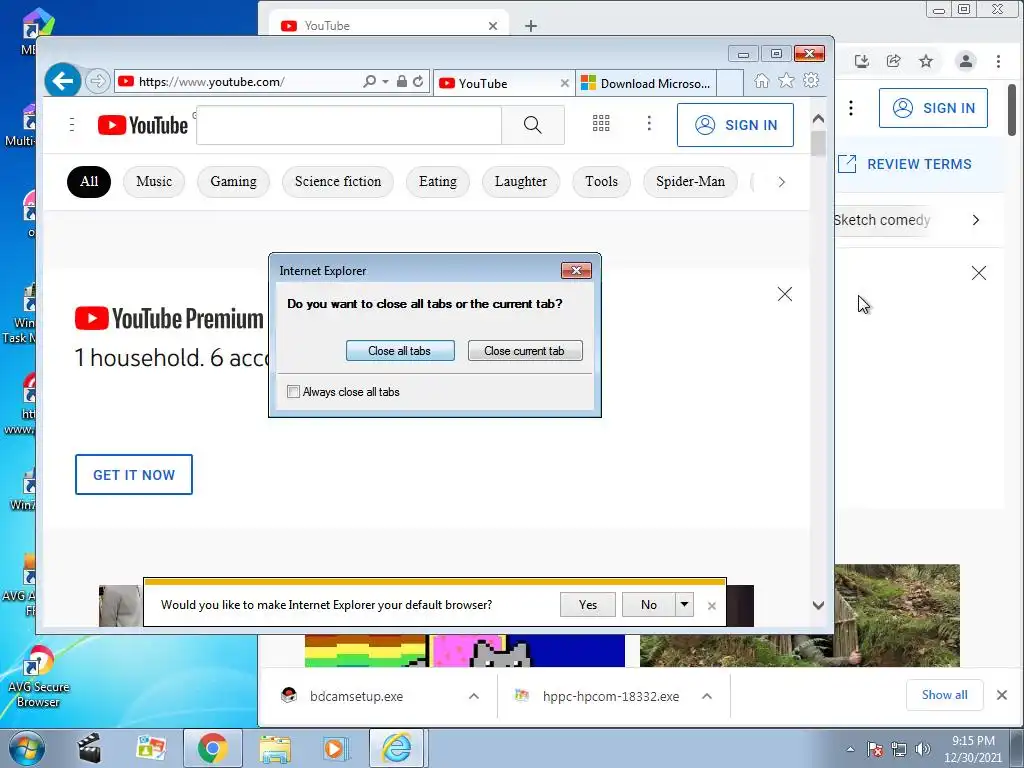The image size is (1024, 768).
Task: Open the YouTube guide menu icon in IE
Action: coord(72,124)
